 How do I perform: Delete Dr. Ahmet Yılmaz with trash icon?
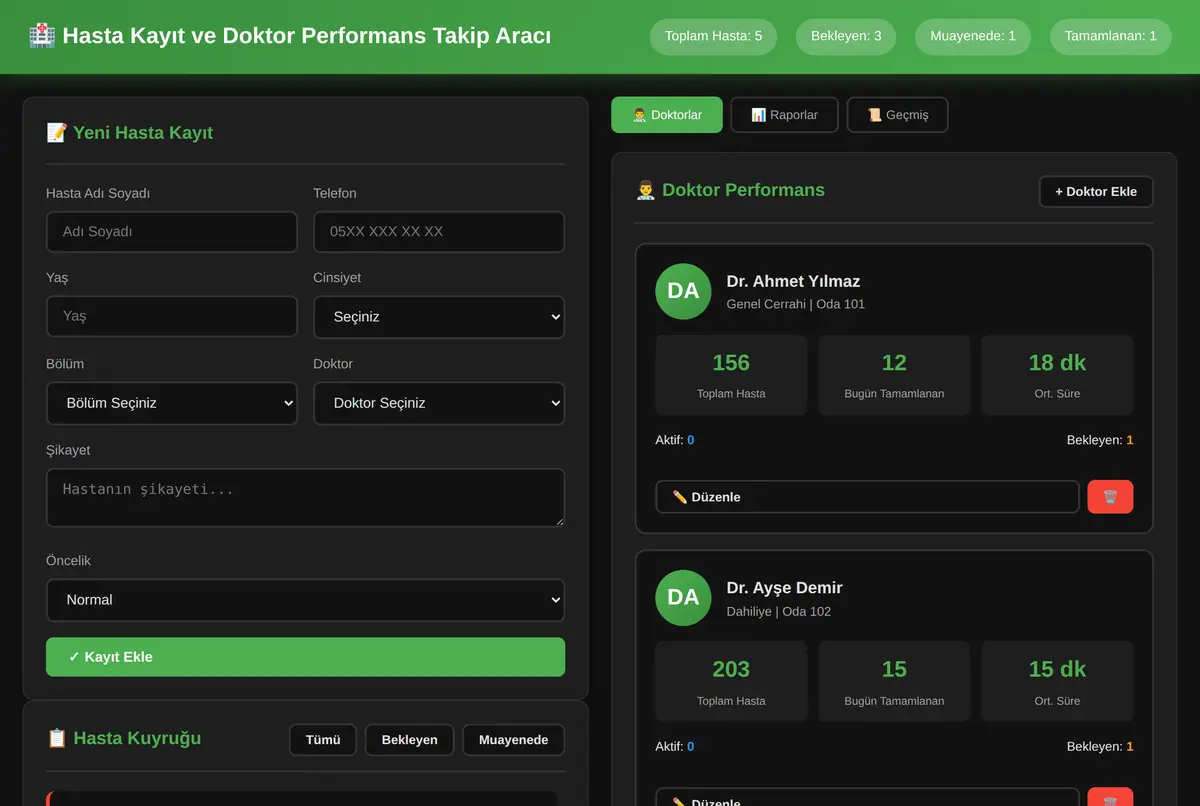click(1110, 497)
